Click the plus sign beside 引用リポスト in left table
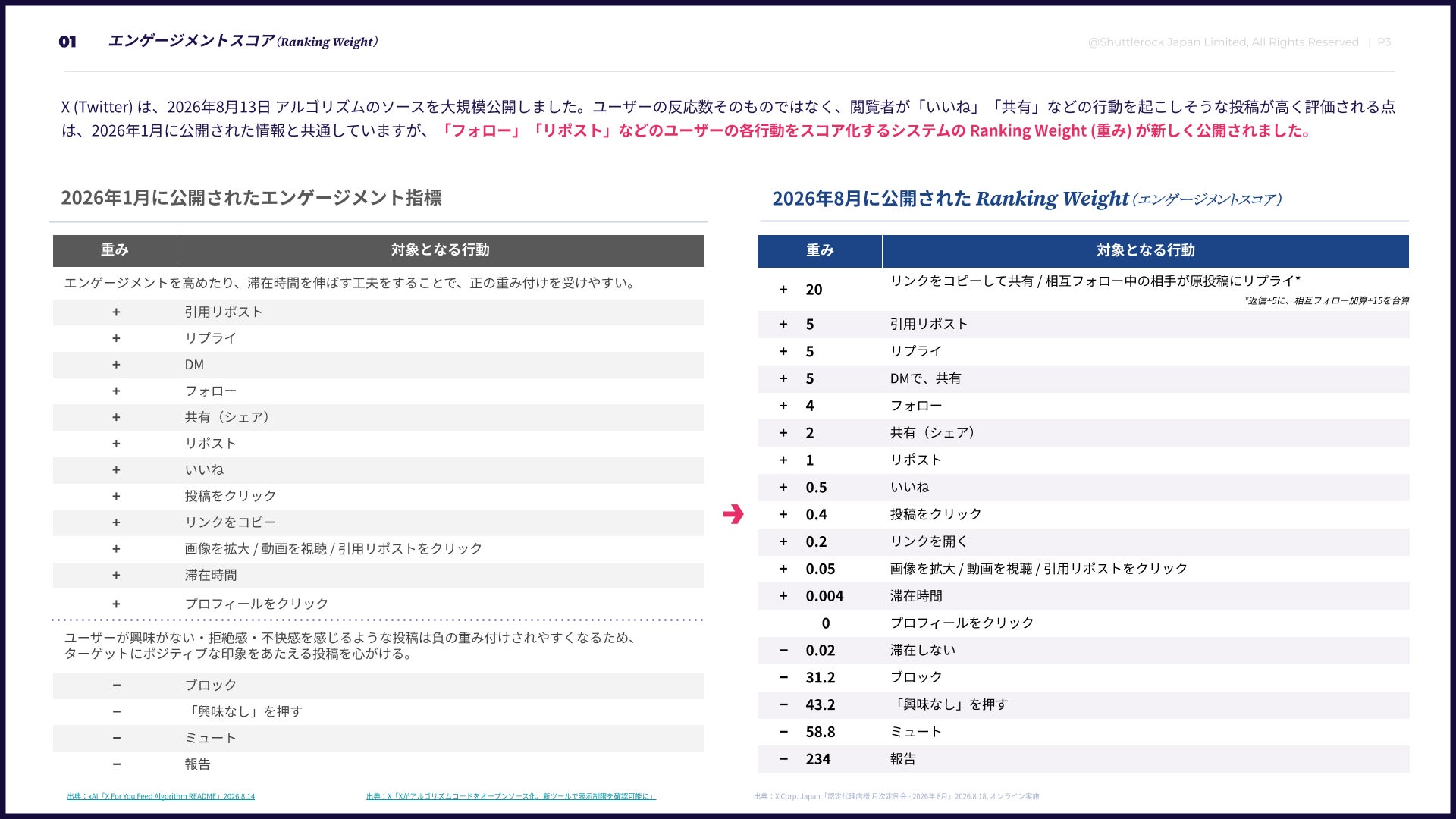This screenshot has width=1456, height=819. [116, 312]
